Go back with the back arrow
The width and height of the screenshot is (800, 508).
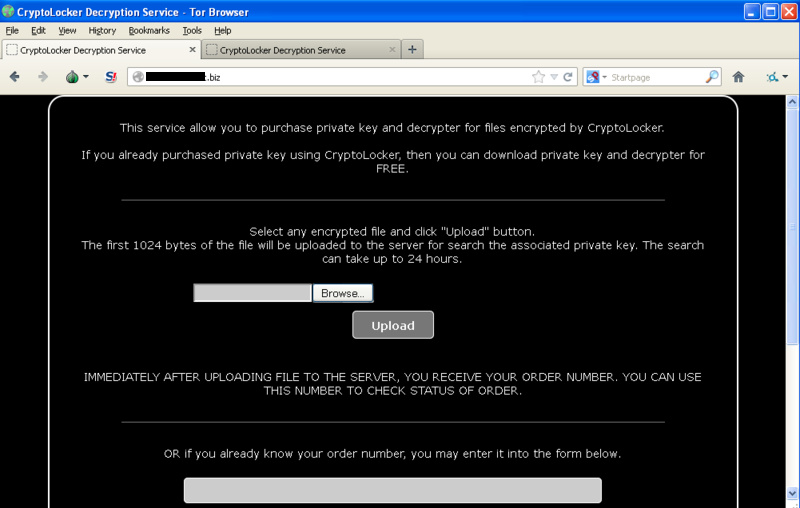[14, 77]
